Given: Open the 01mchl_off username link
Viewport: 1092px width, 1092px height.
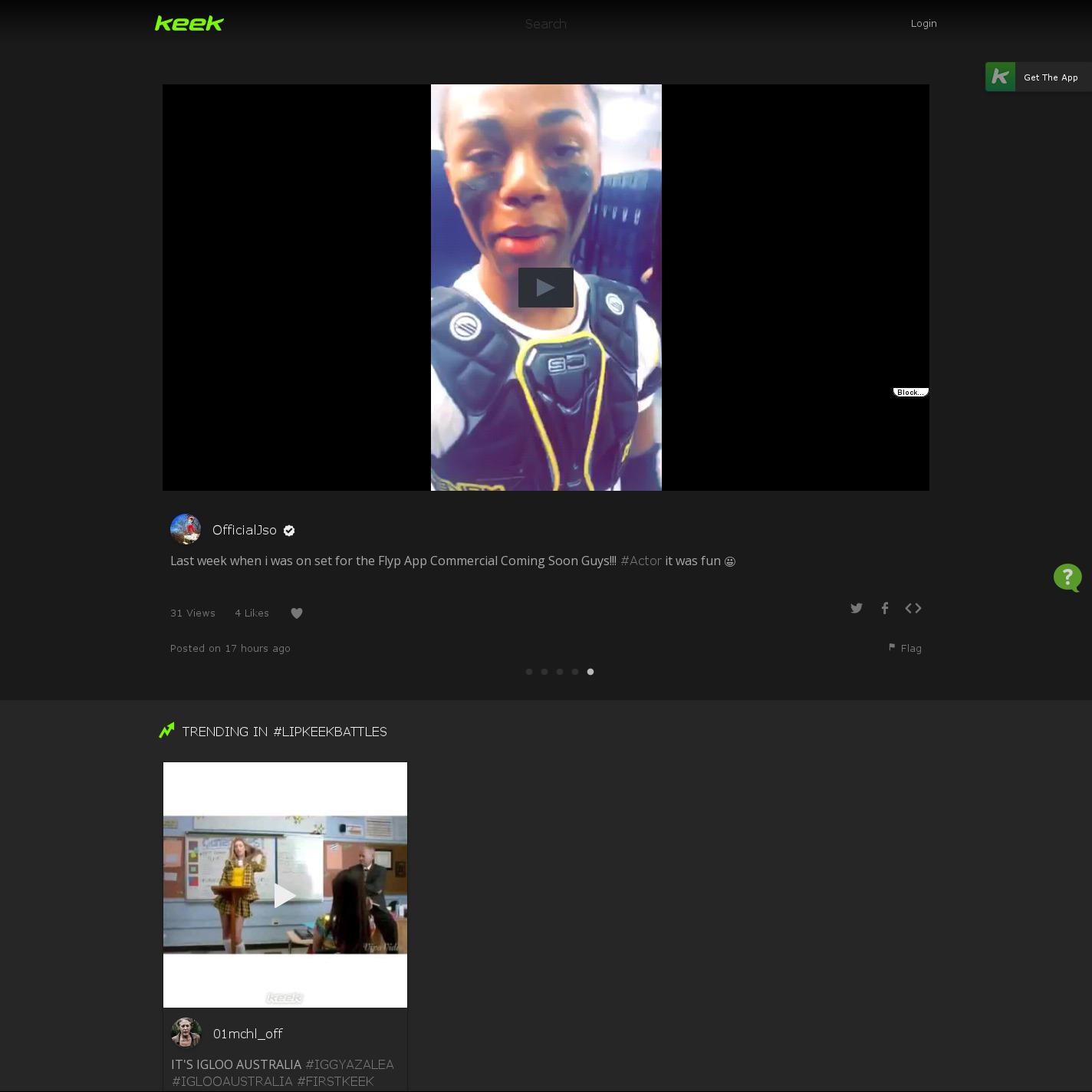Looking at the screenshot, I should coord(248,1034).
